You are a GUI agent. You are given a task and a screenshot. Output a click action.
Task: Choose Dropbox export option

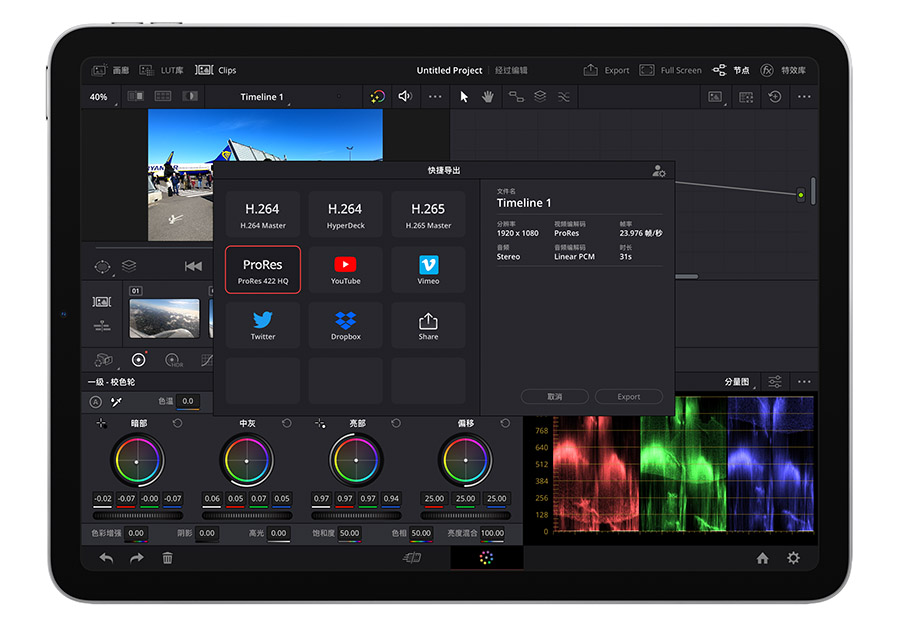345,326
